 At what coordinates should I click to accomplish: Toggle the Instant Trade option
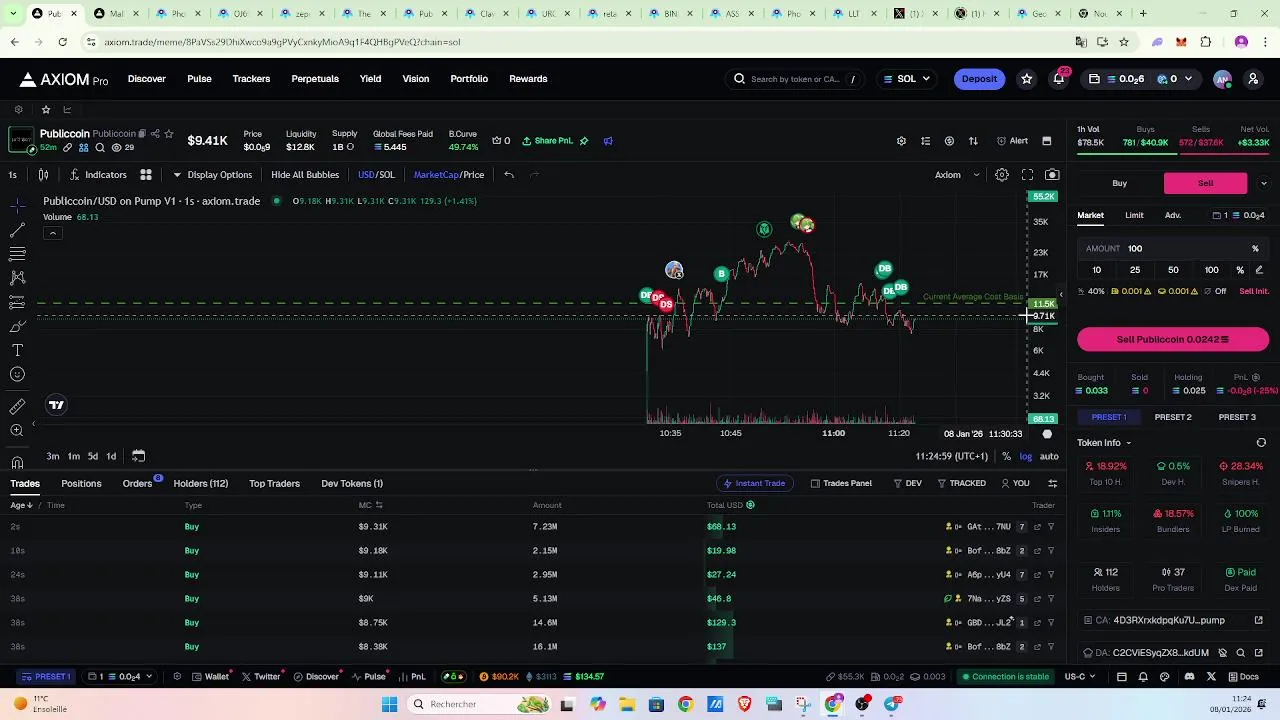[x=754, y=483]
